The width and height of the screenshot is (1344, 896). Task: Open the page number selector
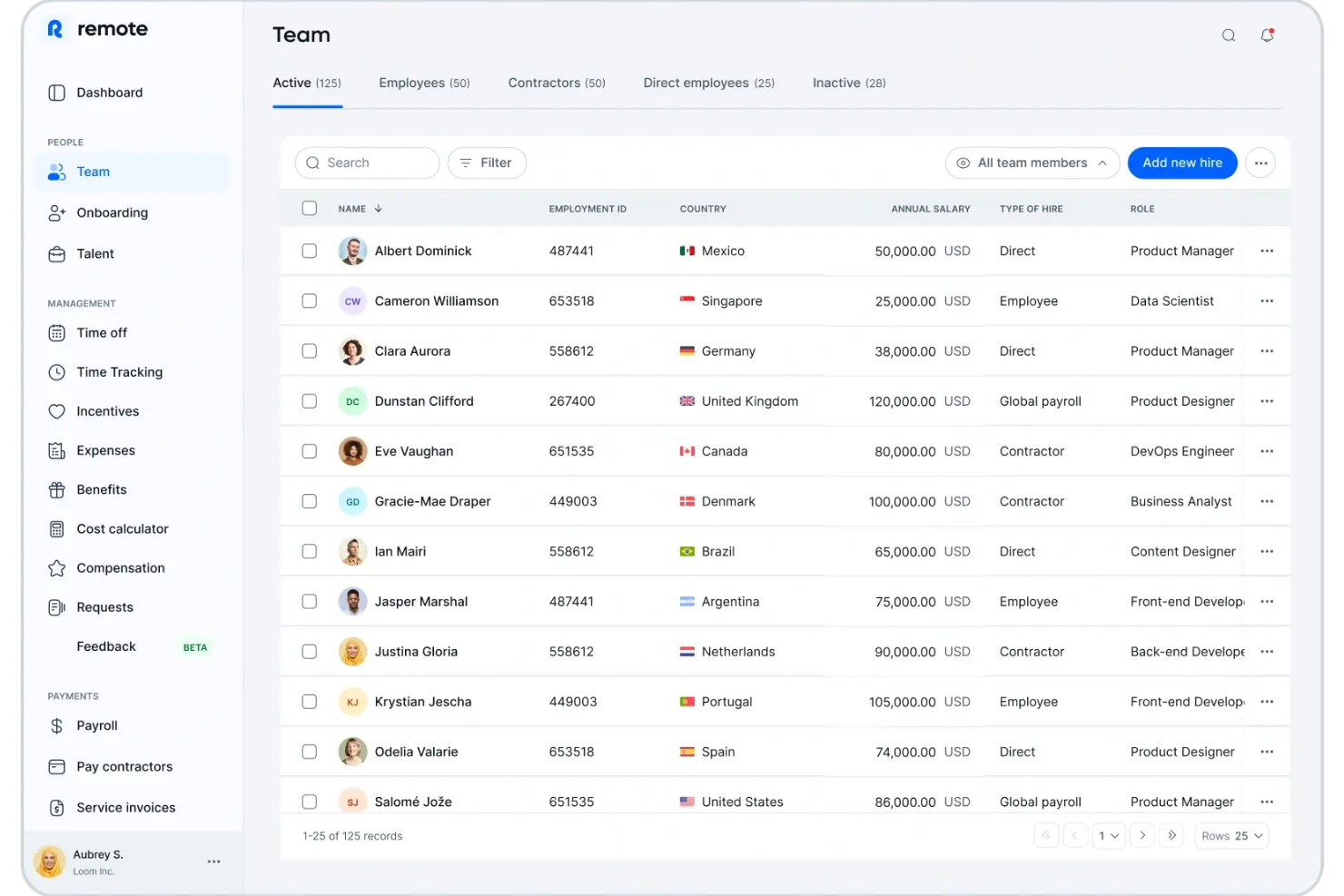1108,835
